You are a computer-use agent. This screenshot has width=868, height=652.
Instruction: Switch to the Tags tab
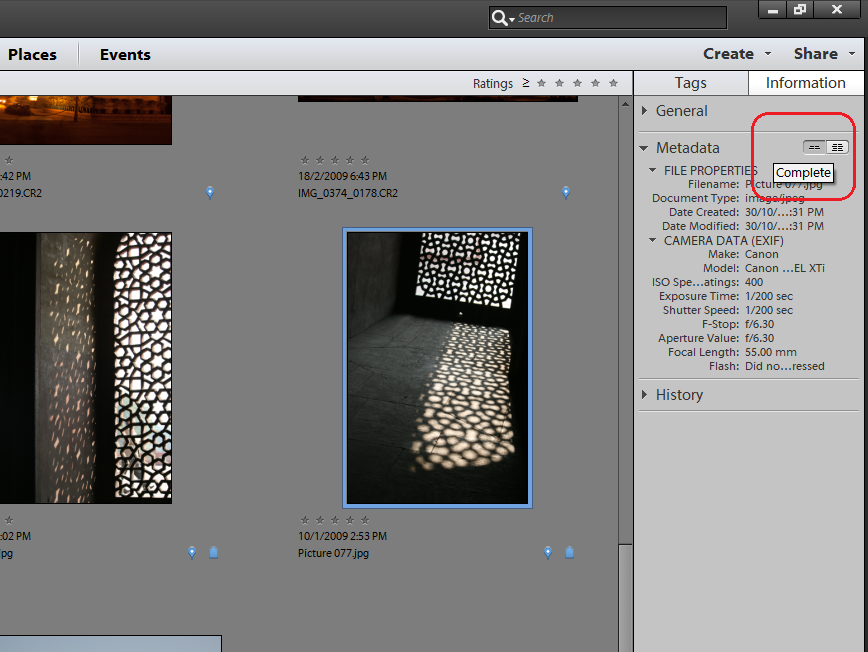690,83
